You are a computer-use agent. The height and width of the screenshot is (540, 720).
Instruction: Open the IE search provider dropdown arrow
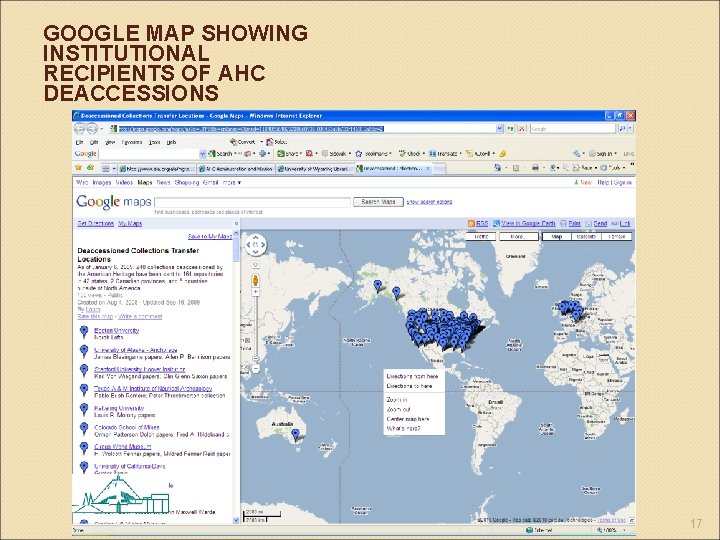click(630, 129)
